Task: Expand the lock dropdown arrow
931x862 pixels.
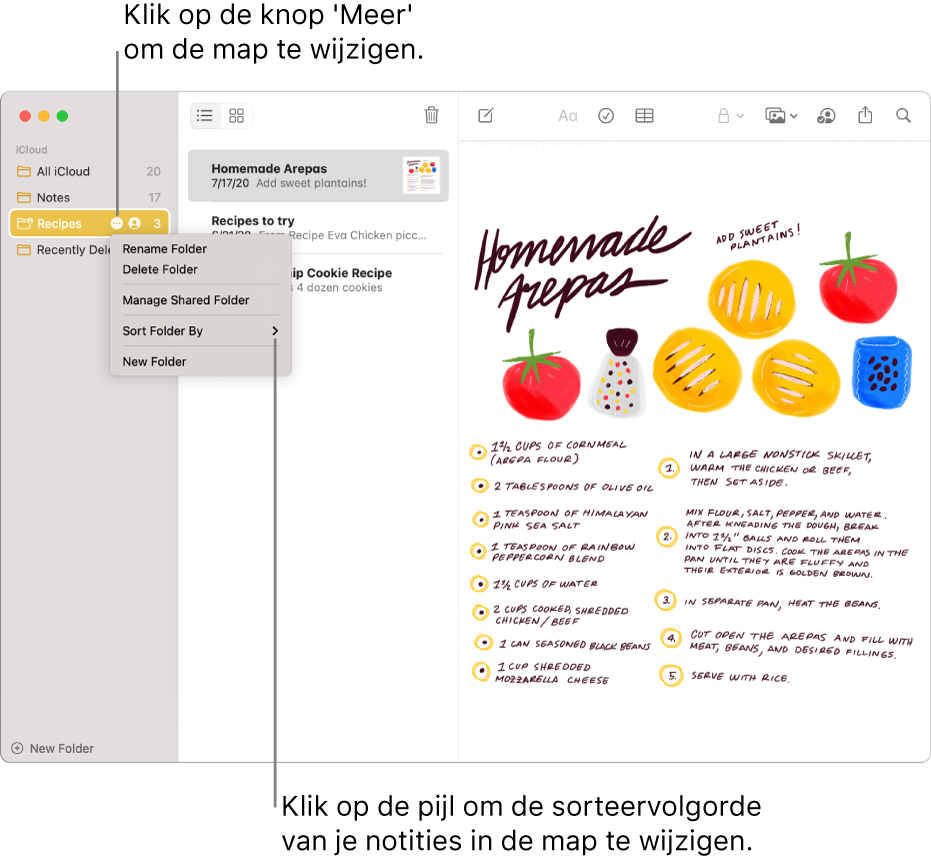Action: [x=740, y=116]
